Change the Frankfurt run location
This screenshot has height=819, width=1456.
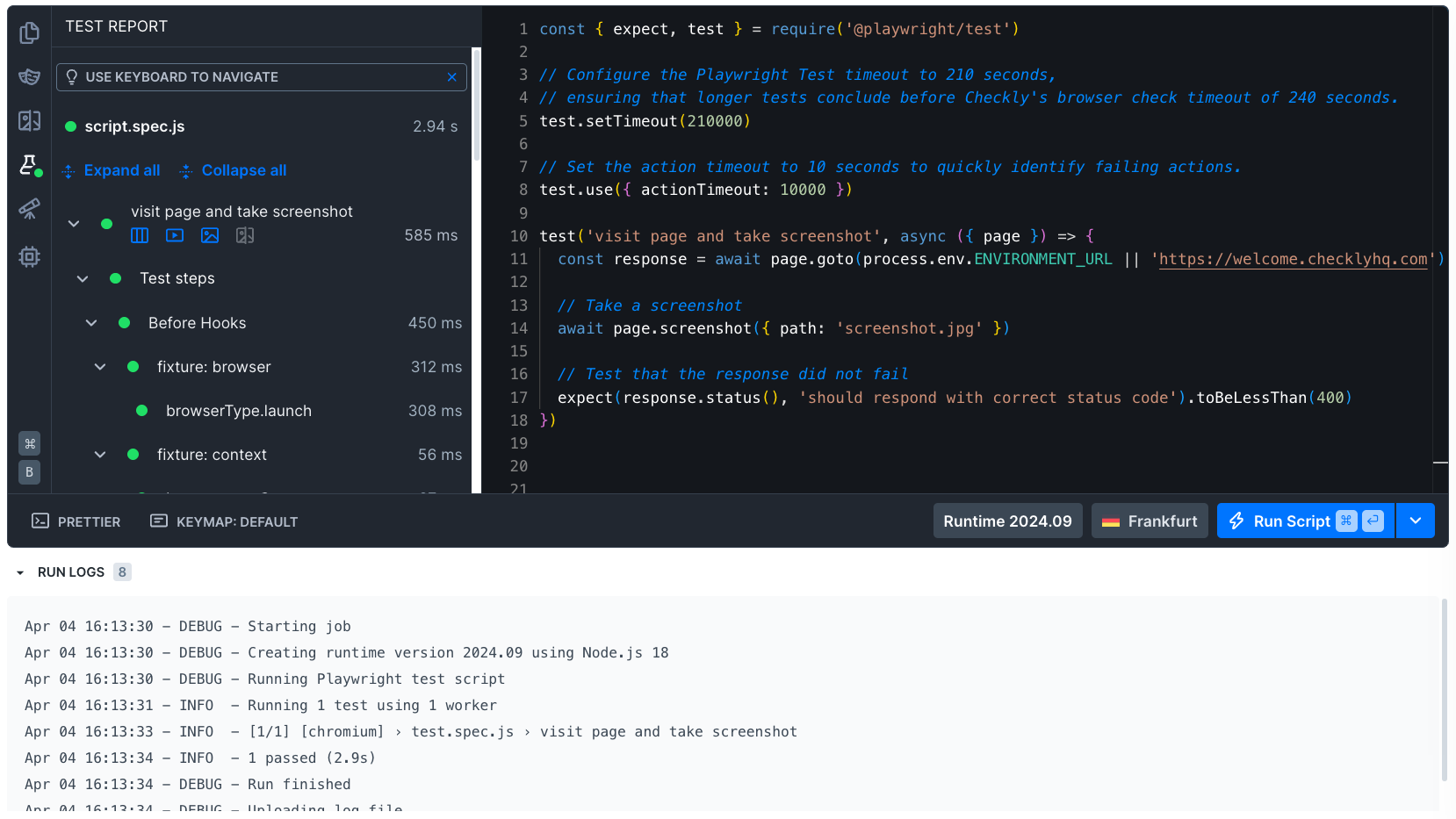click(x=1150, y=521)
